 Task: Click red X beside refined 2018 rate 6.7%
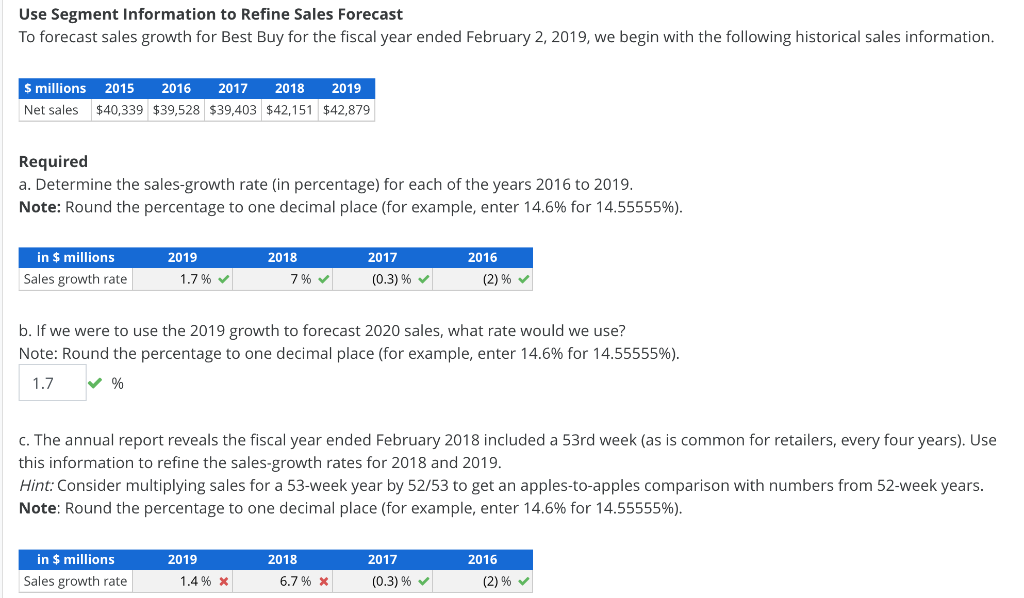pos(324,582)
